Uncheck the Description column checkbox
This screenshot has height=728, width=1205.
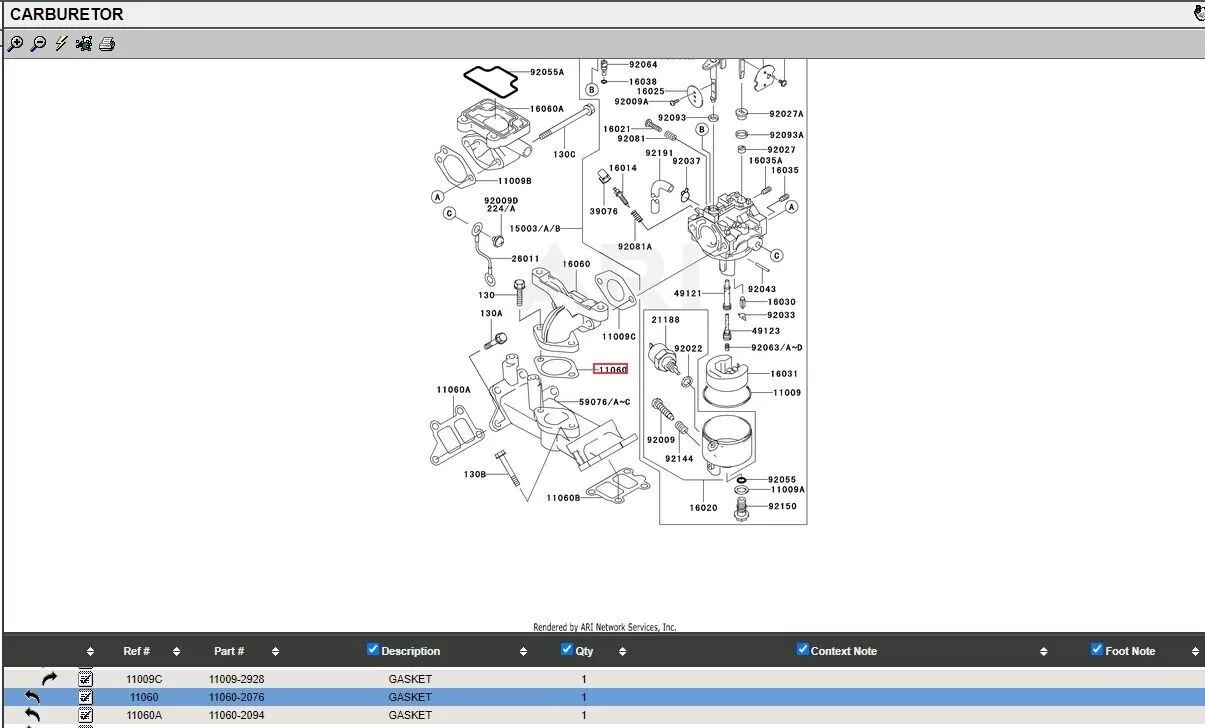click(373, 650)
